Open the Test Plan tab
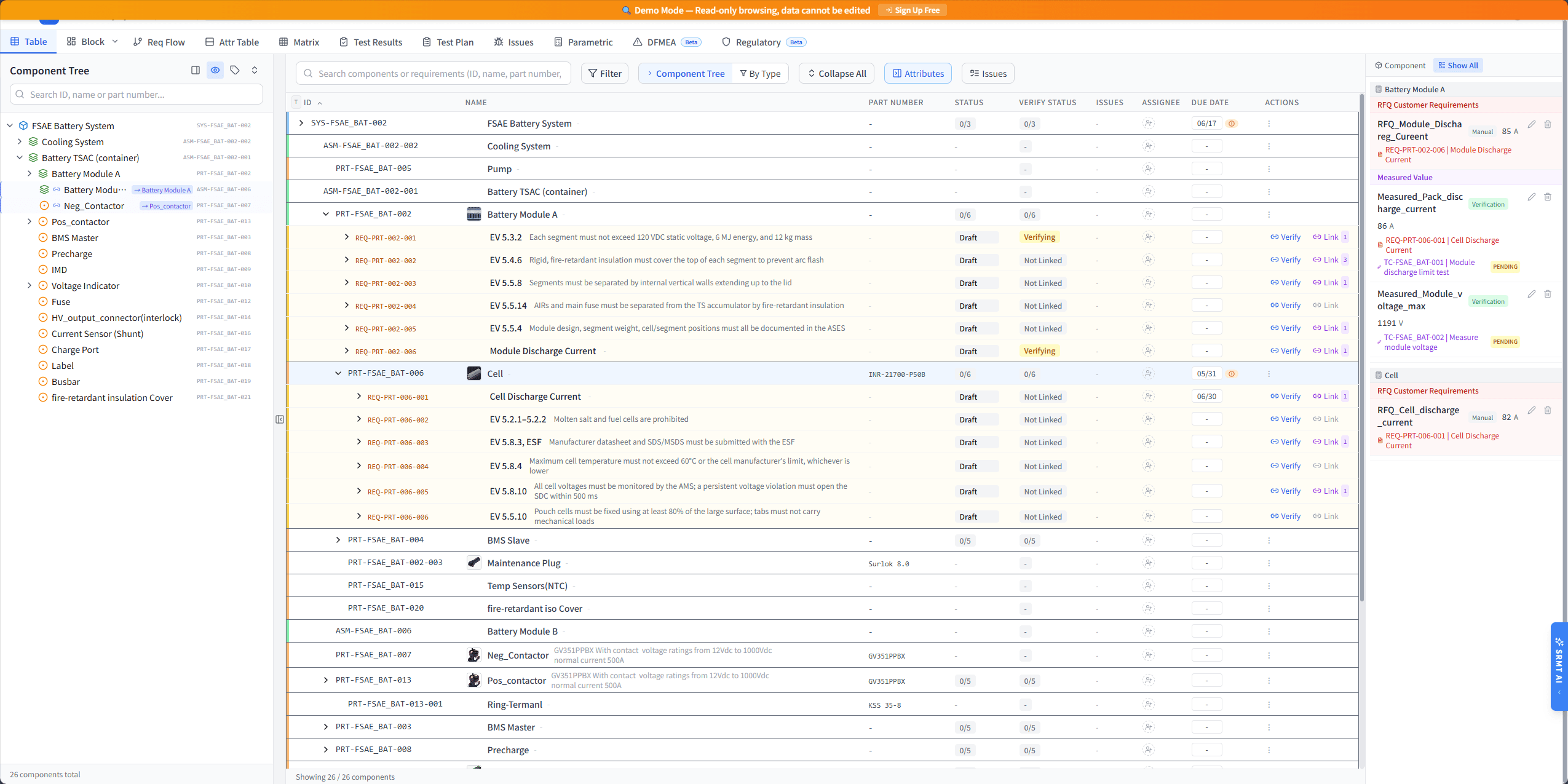The image size is (1568, 784). [x=448, y=42]
